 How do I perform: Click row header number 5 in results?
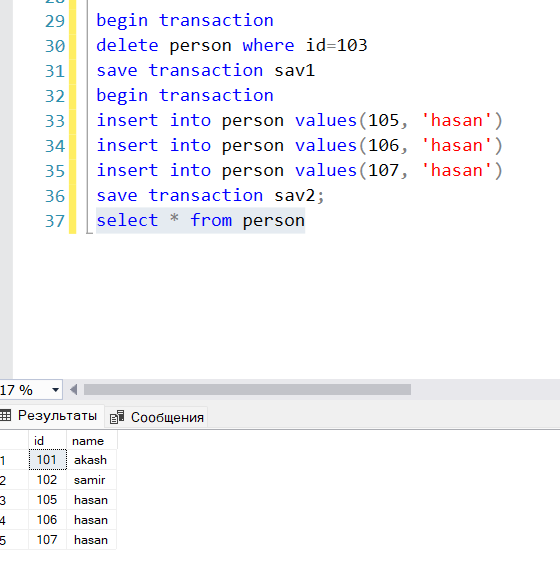pyautogui.click(x=14, y=540)
